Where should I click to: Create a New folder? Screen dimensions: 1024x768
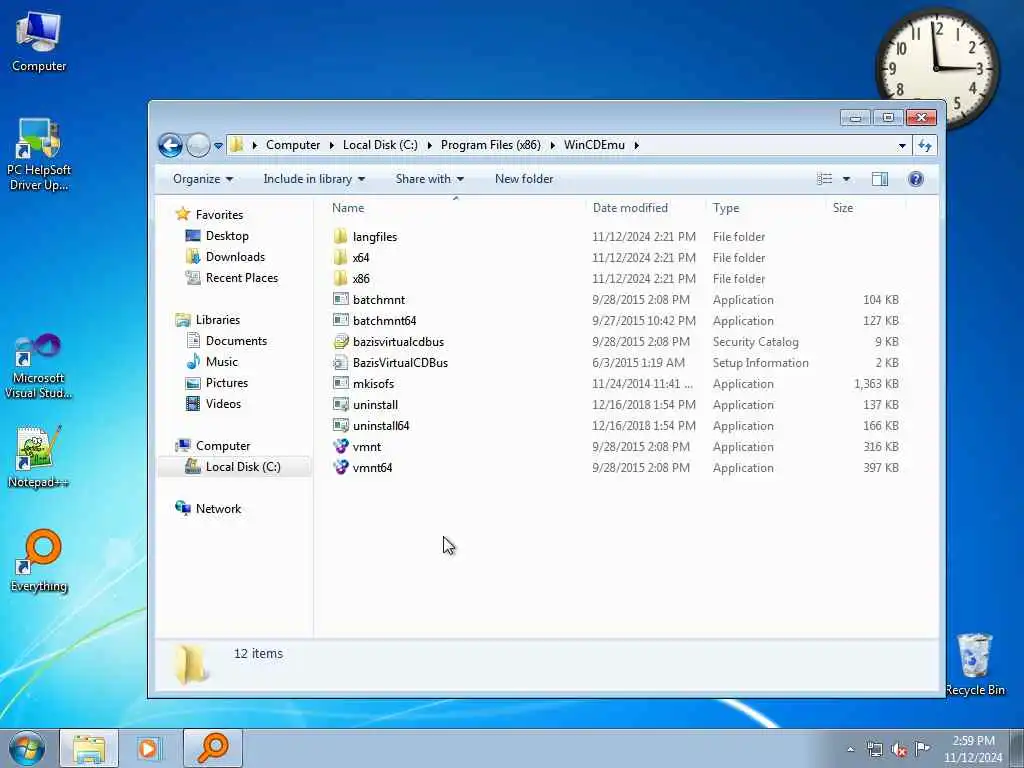(x=524, y=179)
